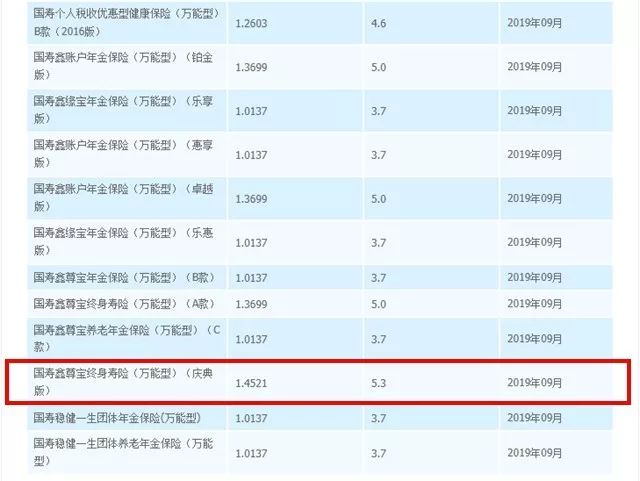640x481 pixels.
Task: Click 3.7 in the 乐惠版 row
Action: click(378, 243)
